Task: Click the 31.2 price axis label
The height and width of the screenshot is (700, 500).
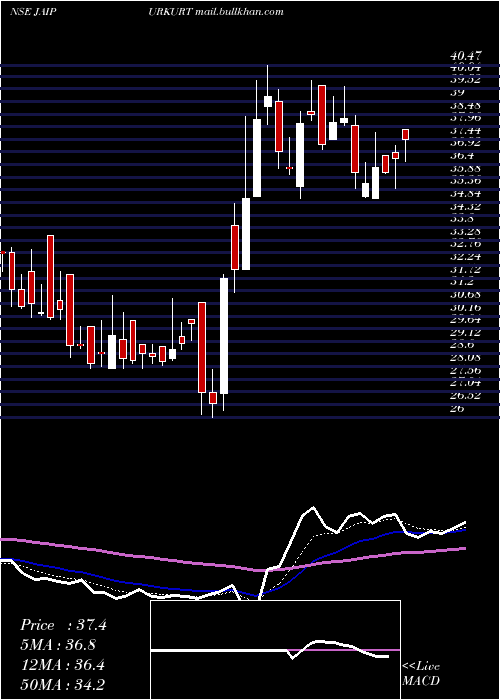Action: click(x=463, y=282)
